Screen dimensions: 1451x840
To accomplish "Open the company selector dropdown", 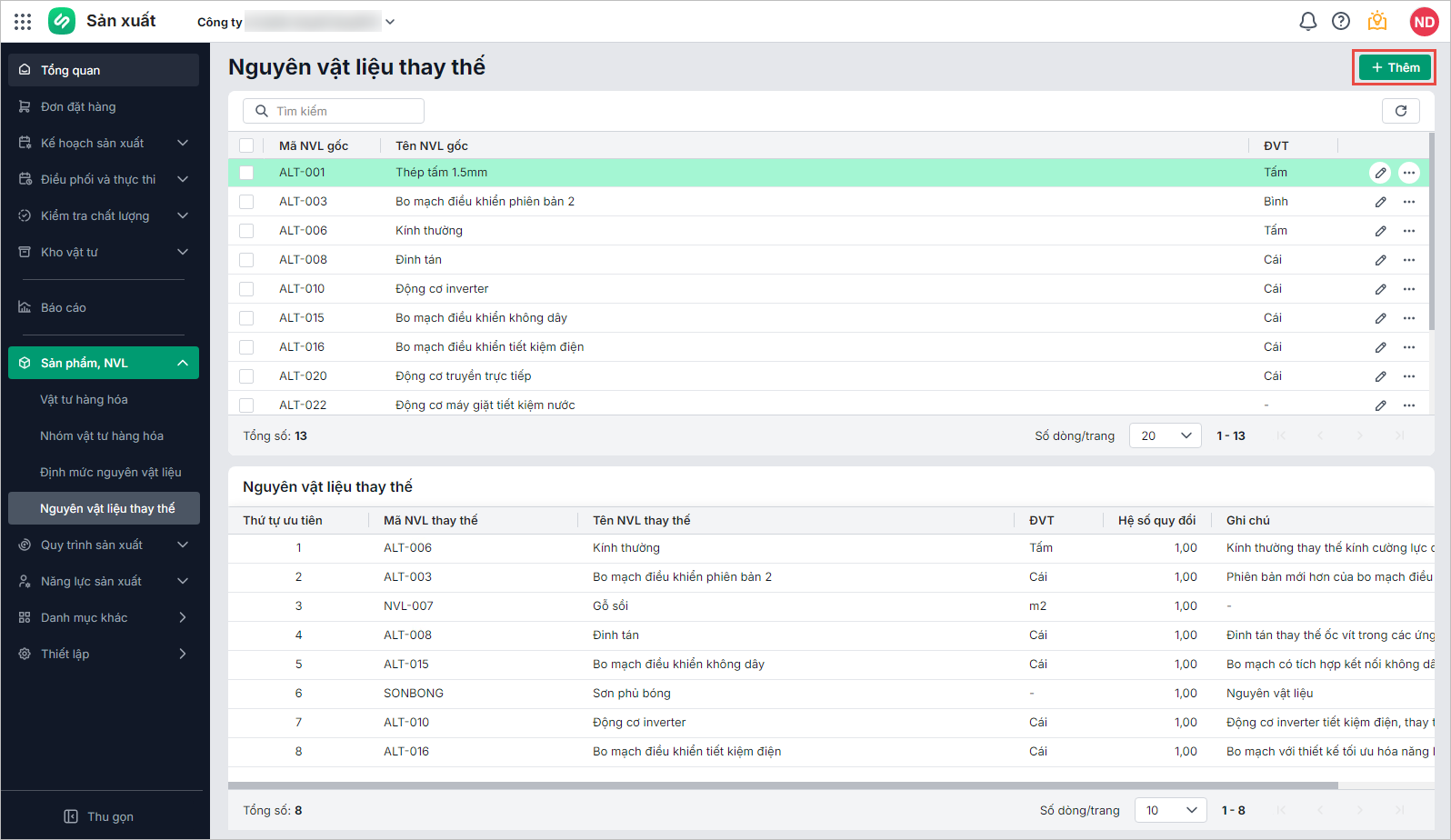I will pos(390,22).
